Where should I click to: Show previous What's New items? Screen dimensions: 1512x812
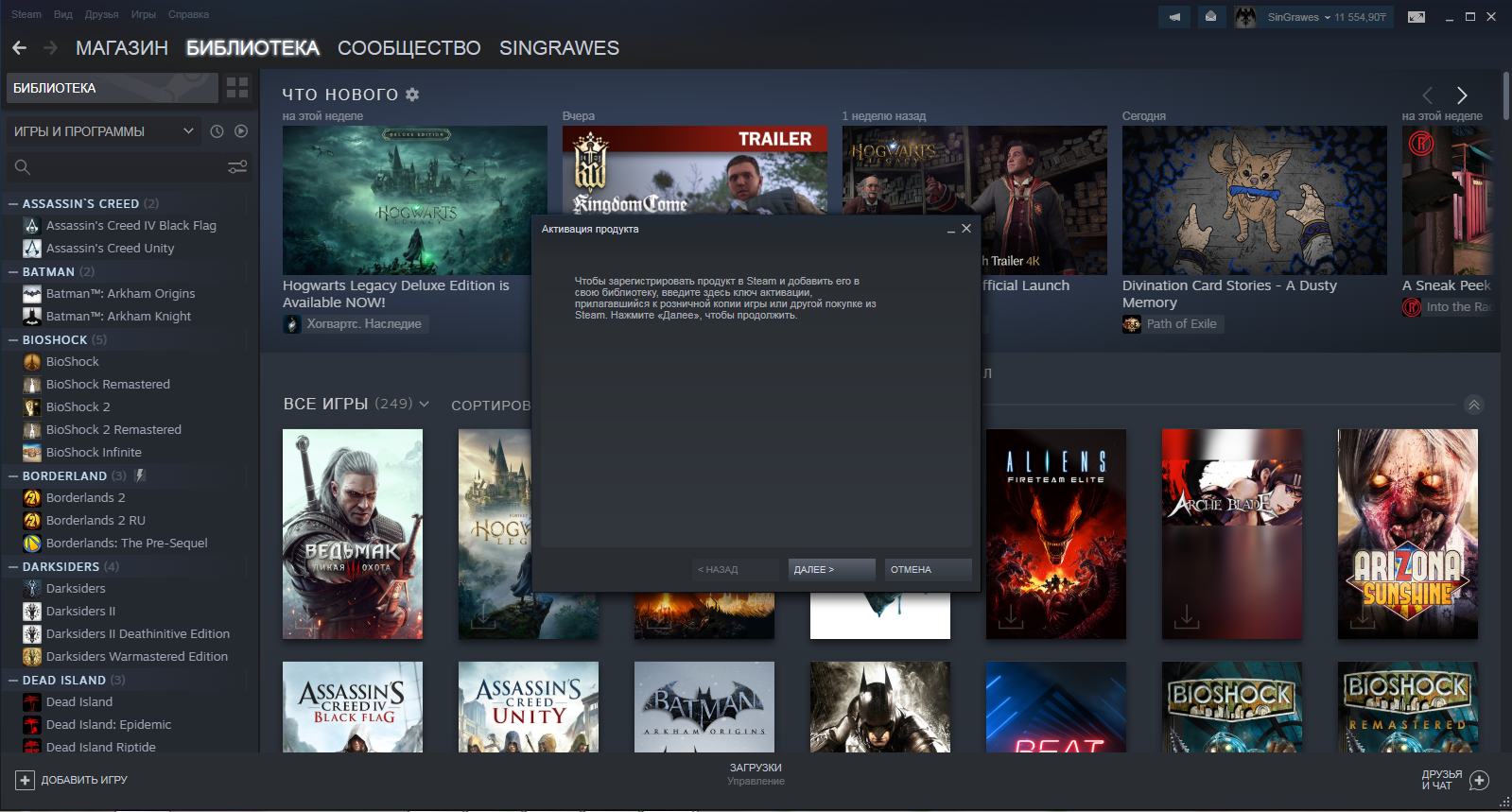1428,95
